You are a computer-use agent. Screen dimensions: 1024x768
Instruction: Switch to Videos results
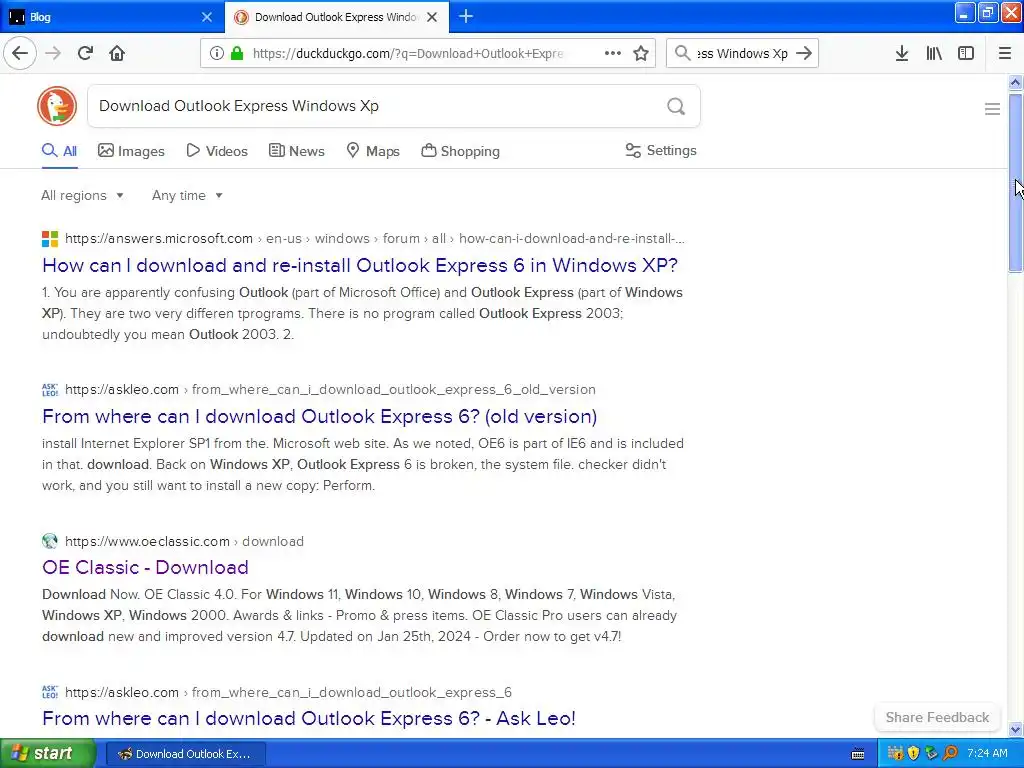pos(217,151)
